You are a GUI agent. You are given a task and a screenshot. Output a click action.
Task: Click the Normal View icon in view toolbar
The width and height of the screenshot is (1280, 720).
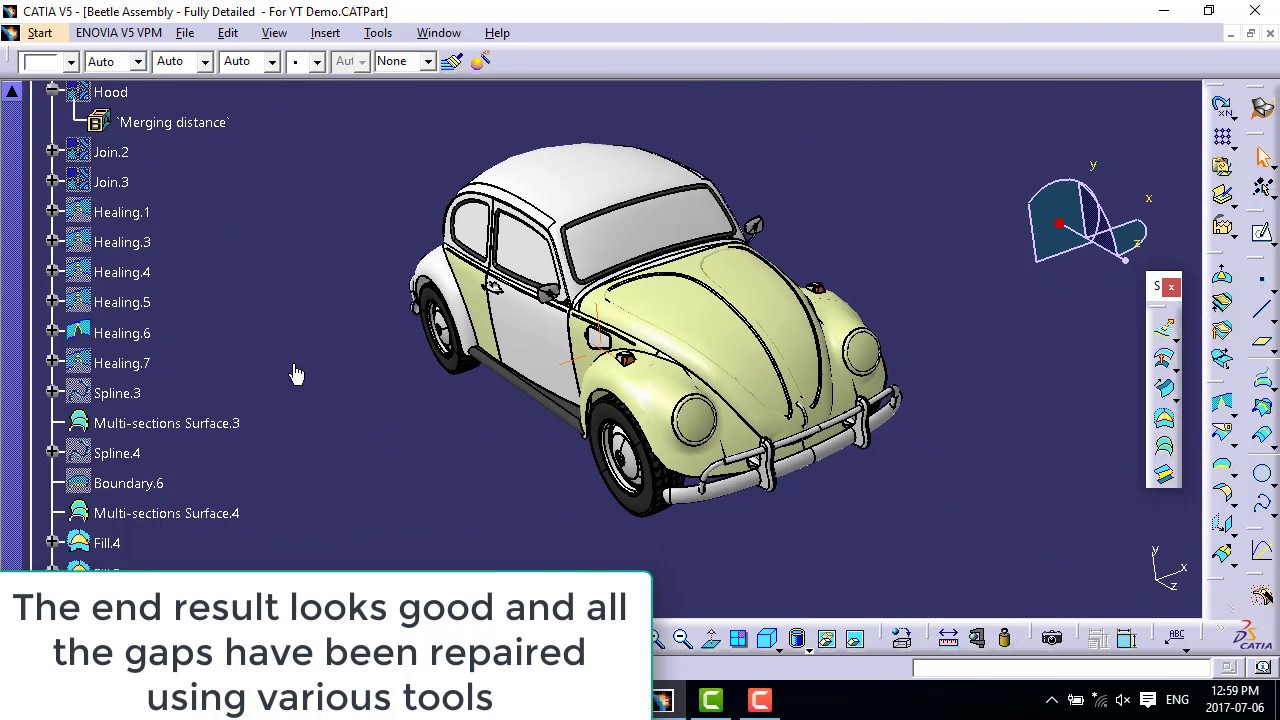tap(711, 639)
